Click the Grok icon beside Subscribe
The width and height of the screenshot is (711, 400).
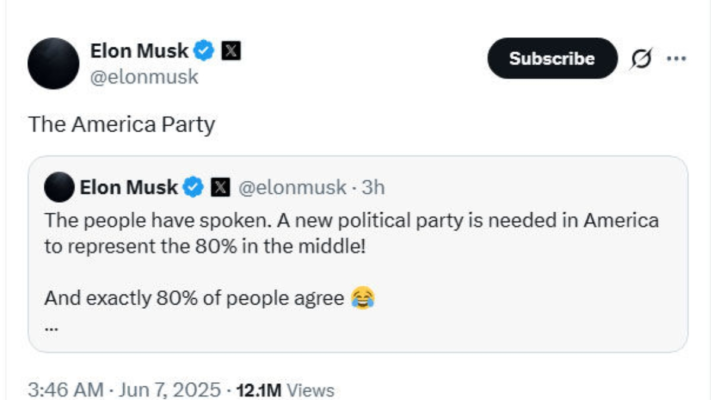click(x=639, y=59)
